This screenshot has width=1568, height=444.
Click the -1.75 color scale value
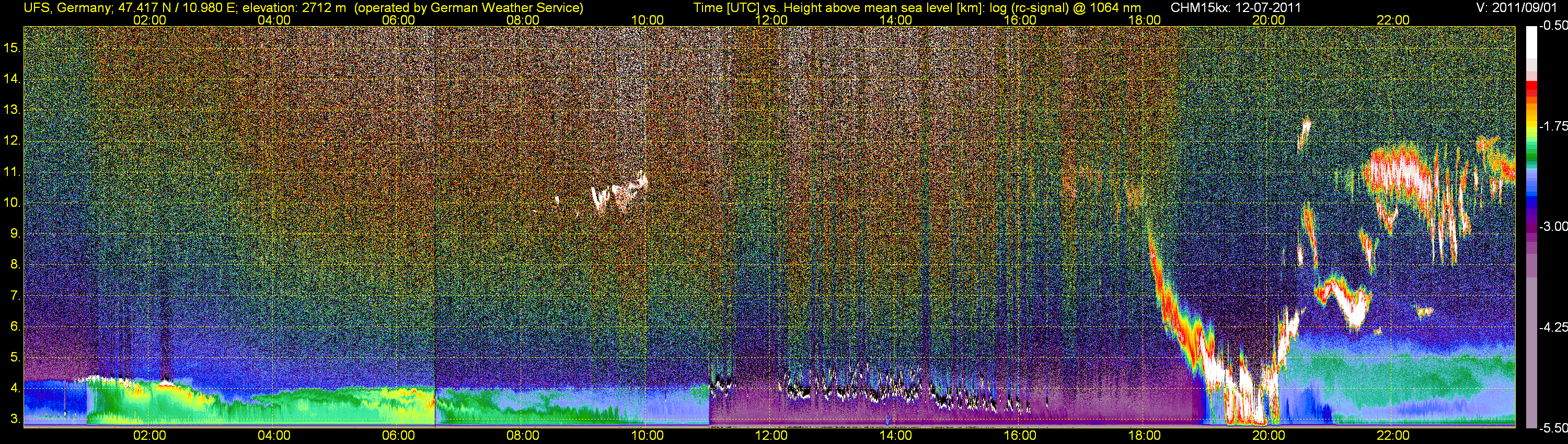pos(1553,126)
